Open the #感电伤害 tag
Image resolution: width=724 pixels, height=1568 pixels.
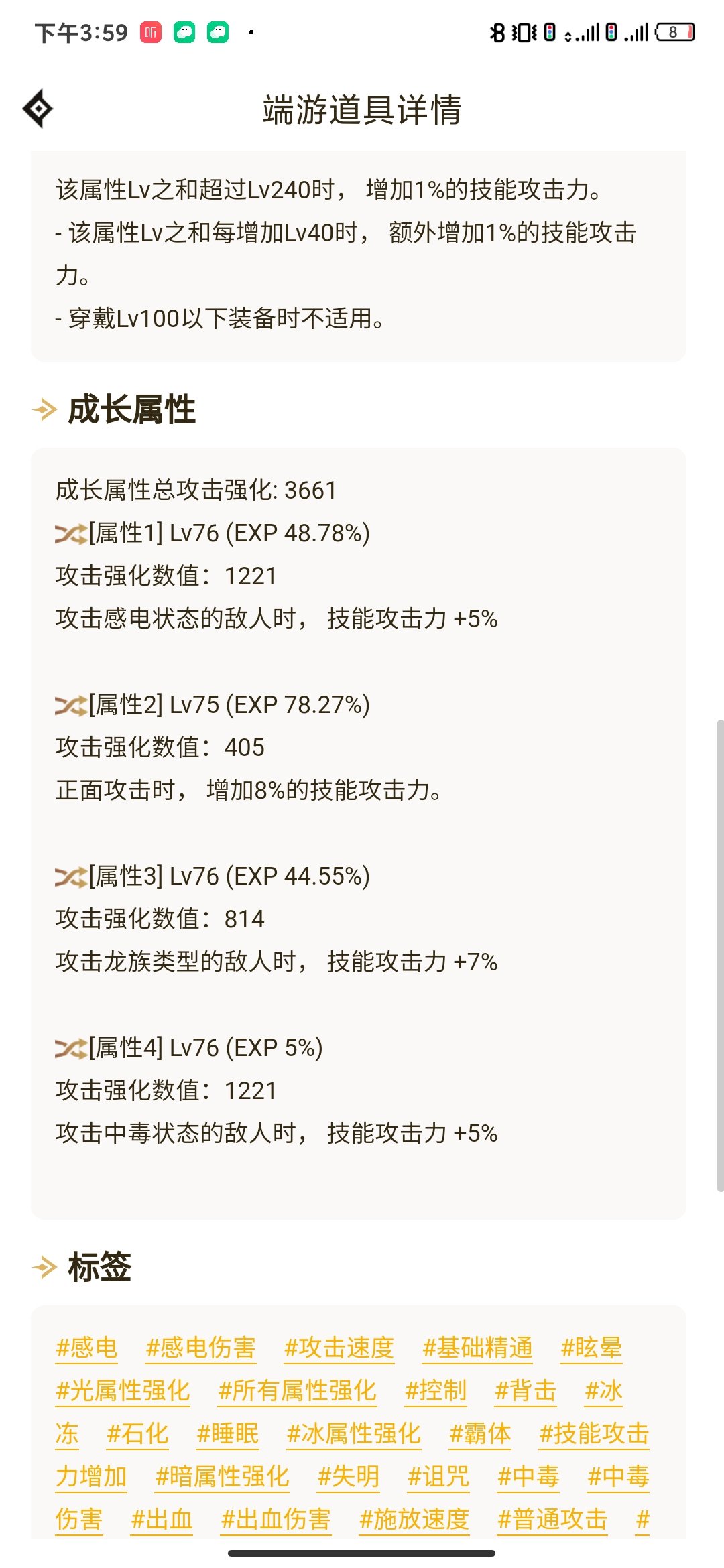(x=200, y=1348)
